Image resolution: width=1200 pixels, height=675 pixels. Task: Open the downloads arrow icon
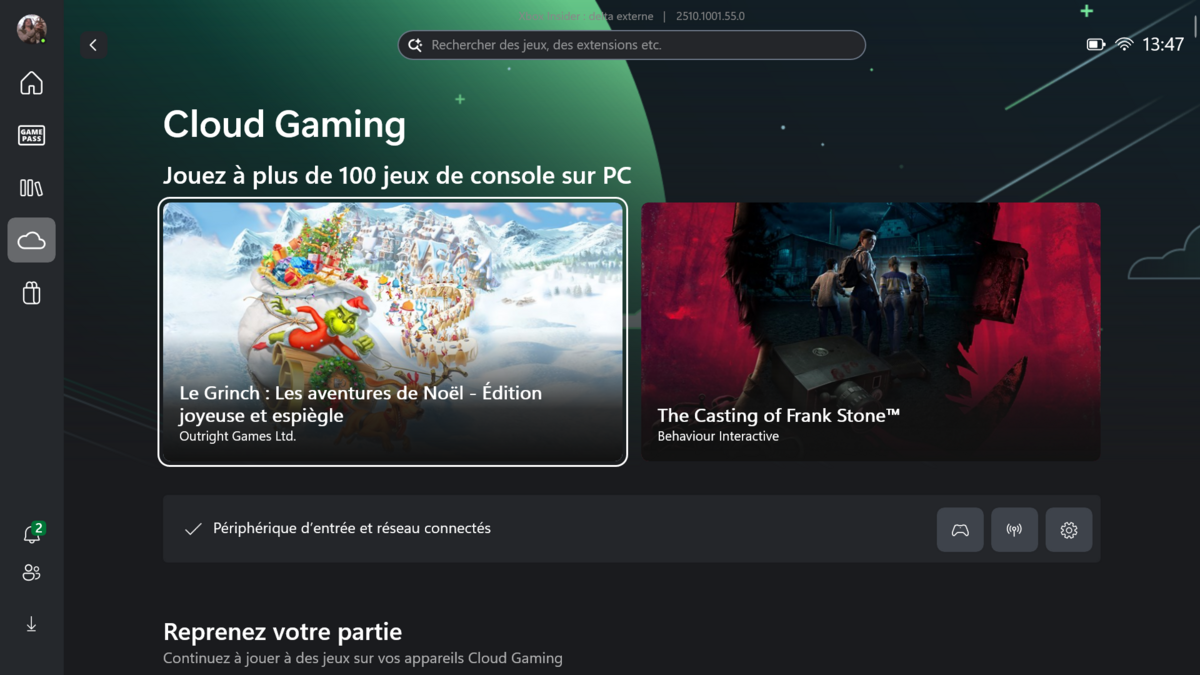(x=31, y=625)
